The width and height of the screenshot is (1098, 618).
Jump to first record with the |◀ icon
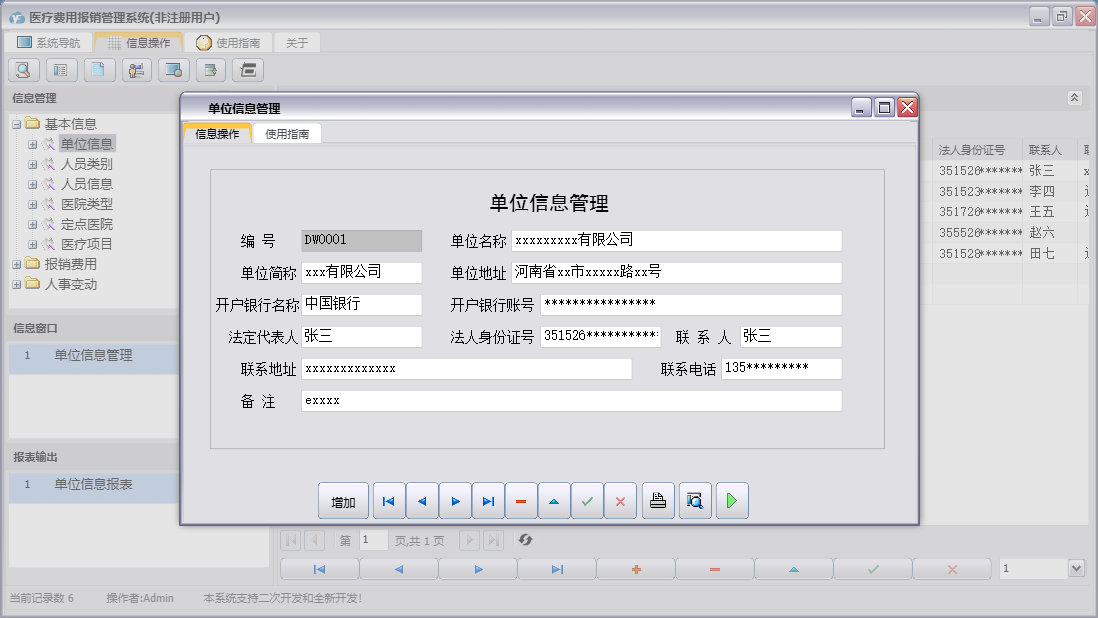tap(389, 500)
